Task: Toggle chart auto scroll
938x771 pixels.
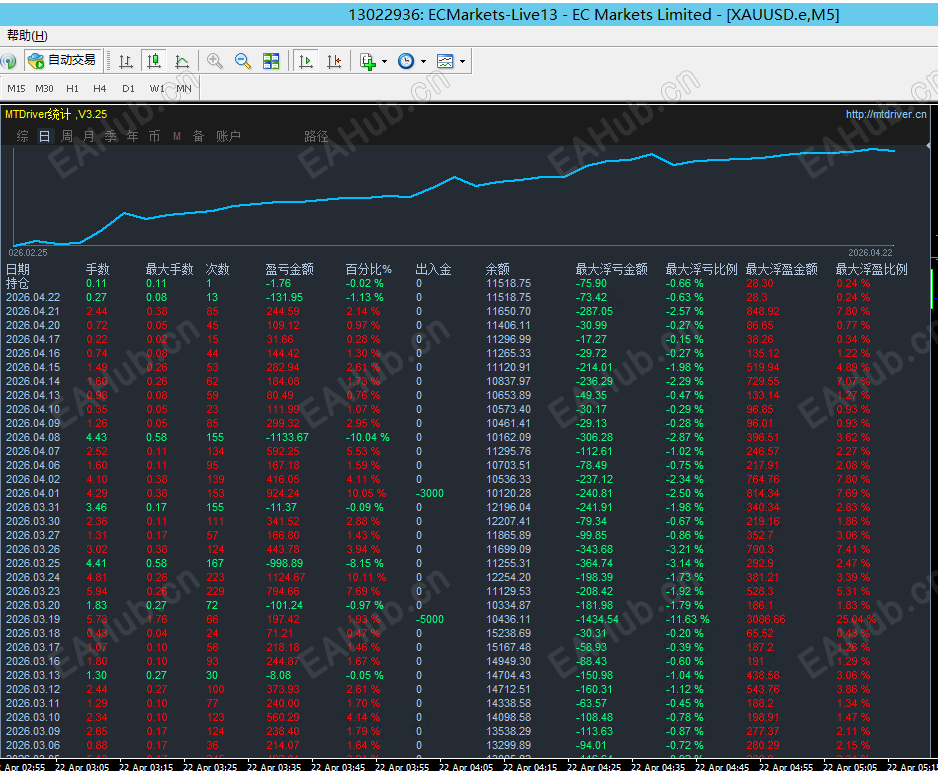Action: (x=306, y=61)
